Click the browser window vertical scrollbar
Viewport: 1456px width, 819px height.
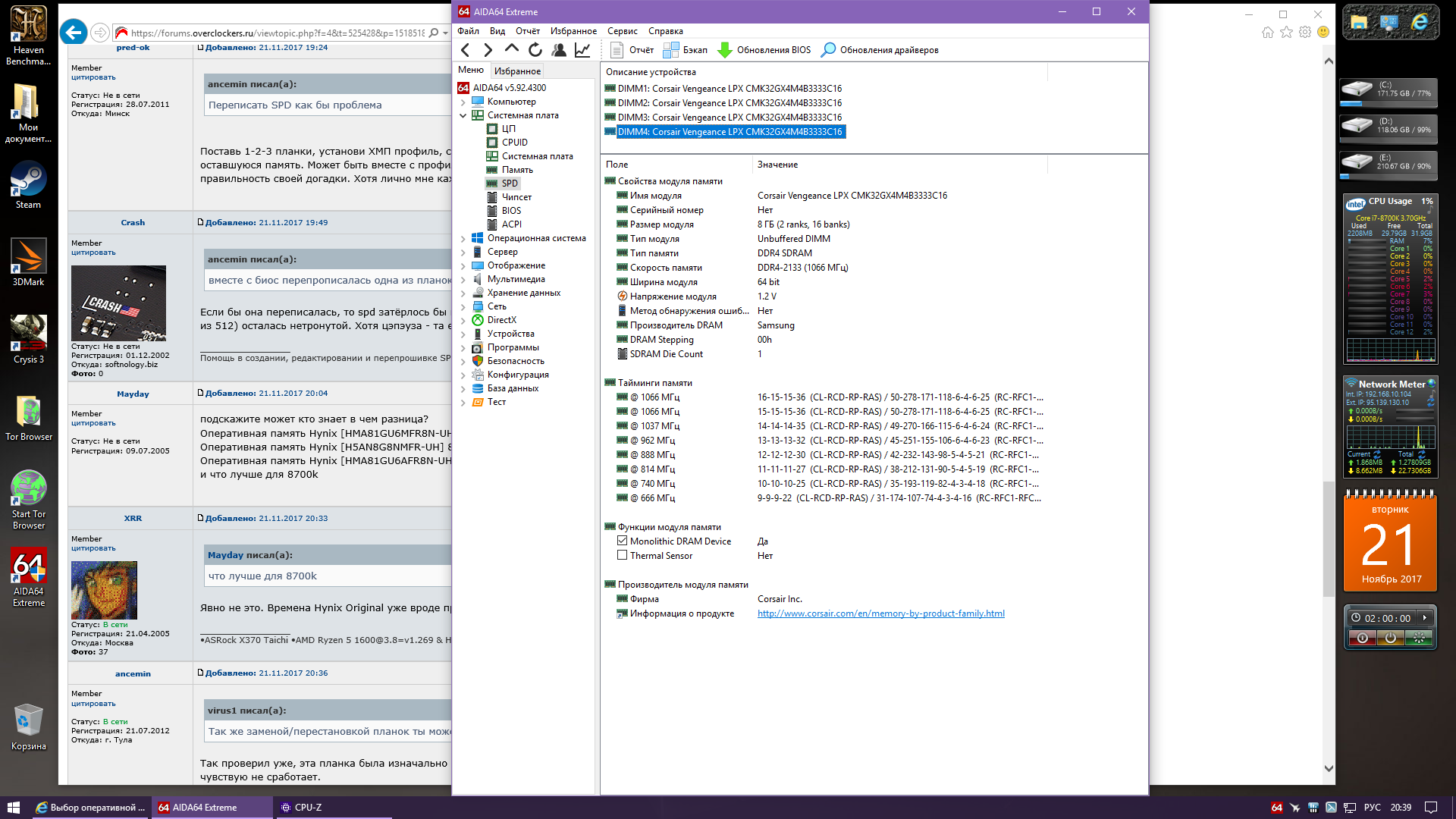[x=1328, y=531]
